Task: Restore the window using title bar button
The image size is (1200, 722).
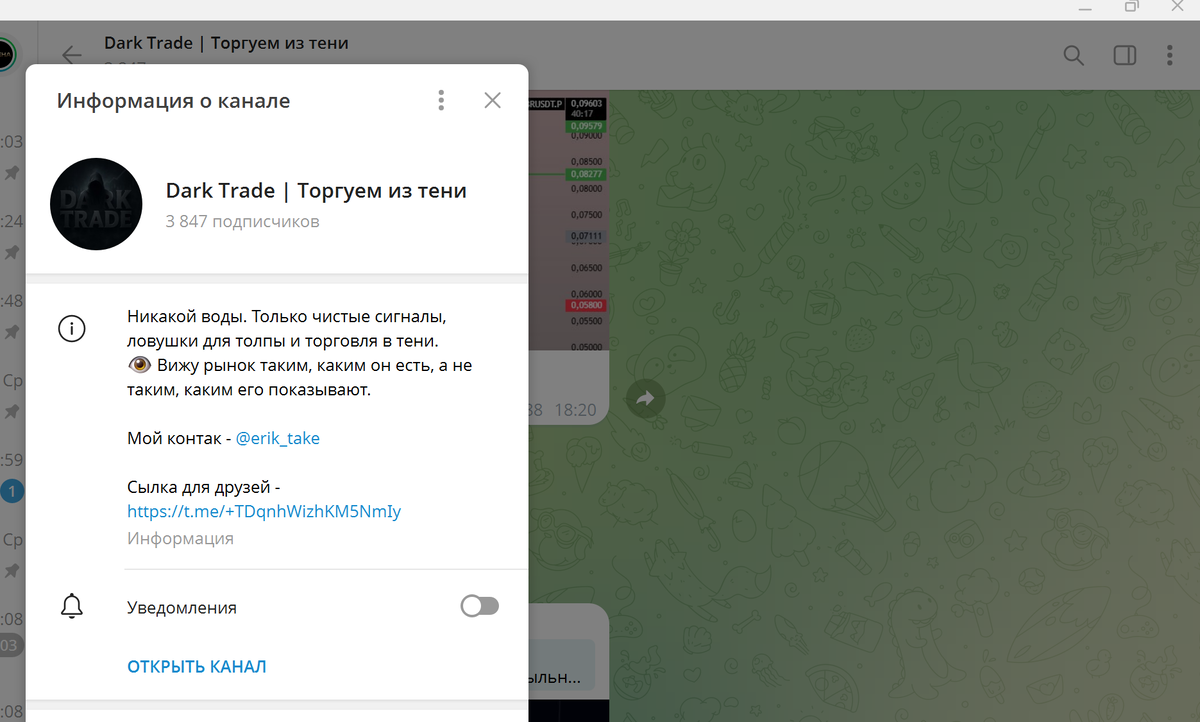Action: pos(1131,7)
